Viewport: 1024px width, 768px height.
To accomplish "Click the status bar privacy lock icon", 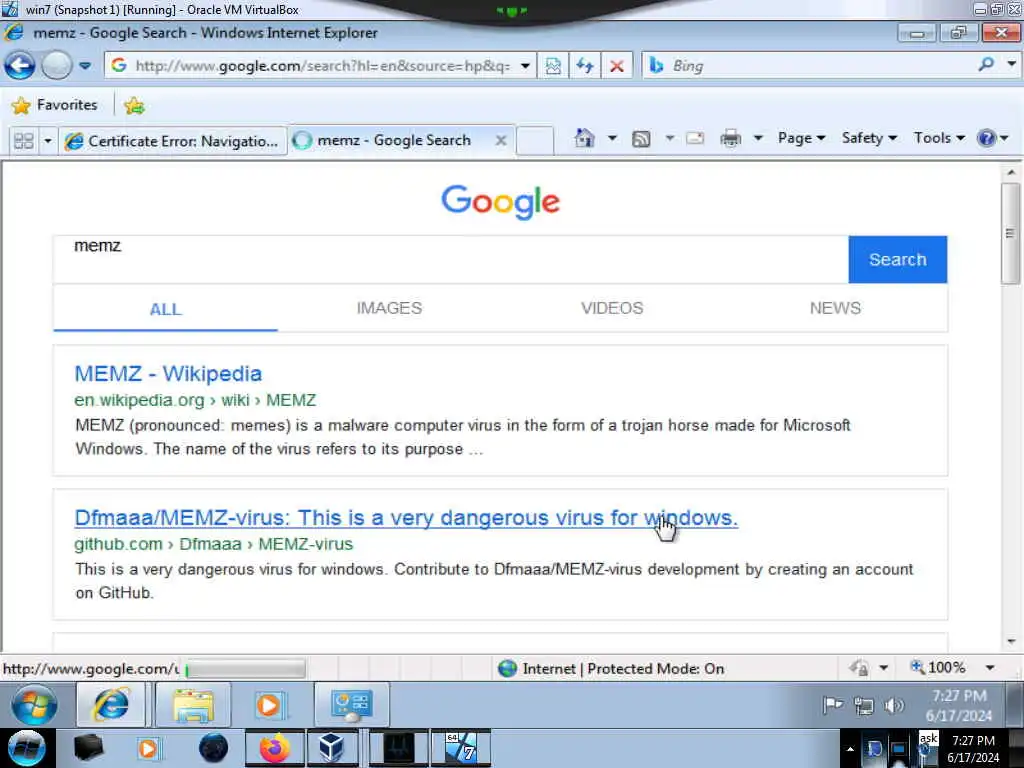I will [859, 668].
